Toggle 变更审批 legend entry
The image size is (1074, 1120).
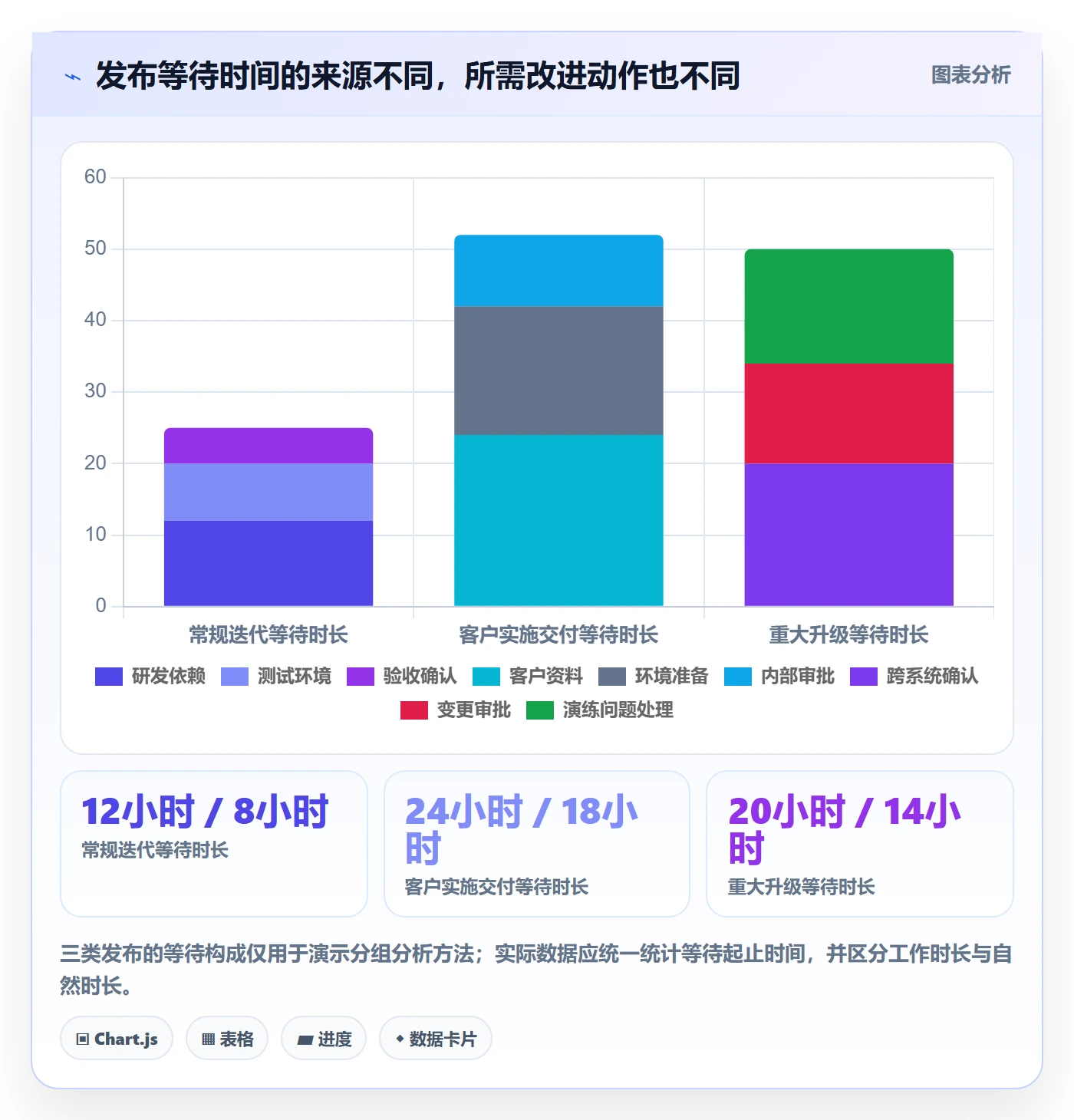pyautogui.click(x=456, y=710)
